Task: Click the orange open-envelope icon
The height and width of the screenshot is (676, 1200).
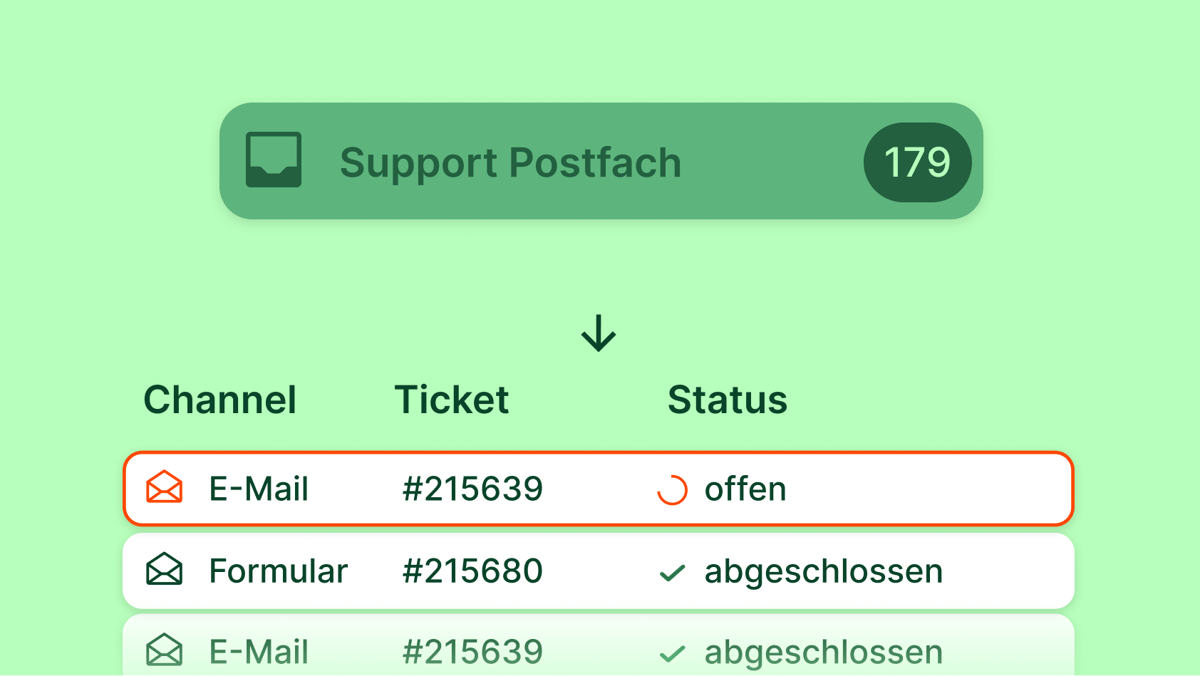Action: [165, 488]
